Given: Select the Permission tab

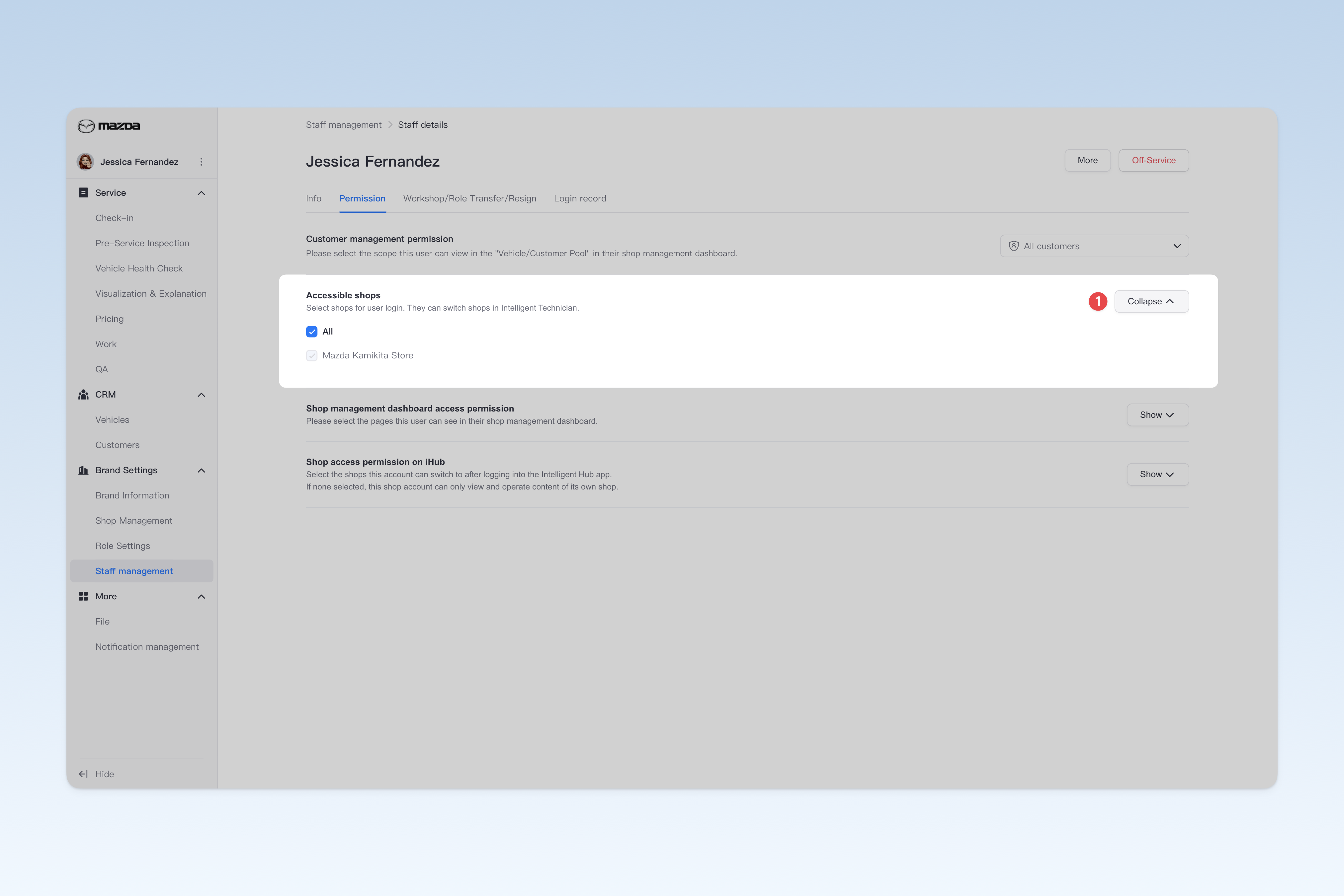Looking at the screenshot, I should tap(363, 198).
